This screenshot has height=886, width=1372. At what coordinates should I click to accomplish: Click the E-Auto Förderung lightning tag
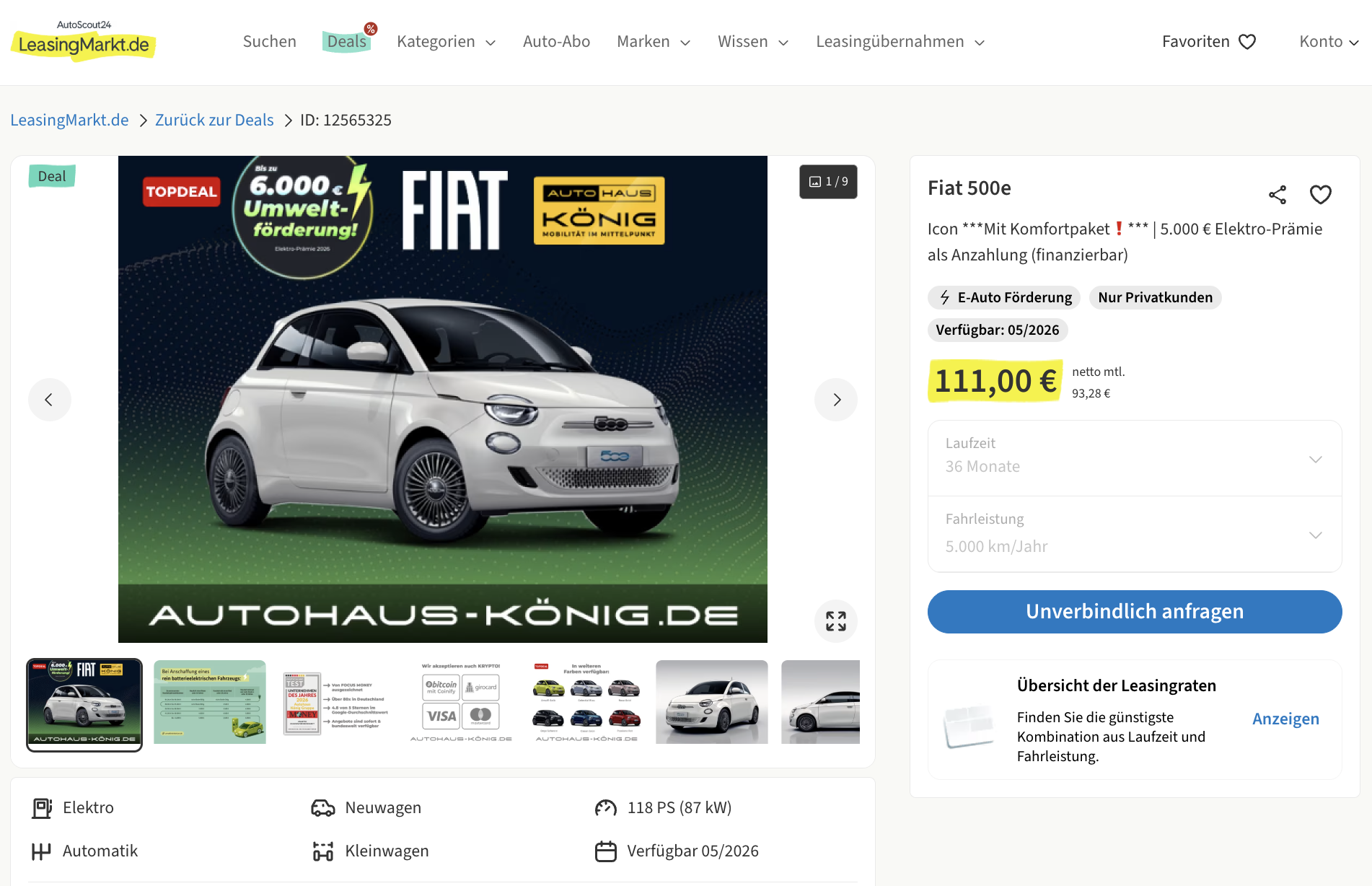(x=1004, y=297)
